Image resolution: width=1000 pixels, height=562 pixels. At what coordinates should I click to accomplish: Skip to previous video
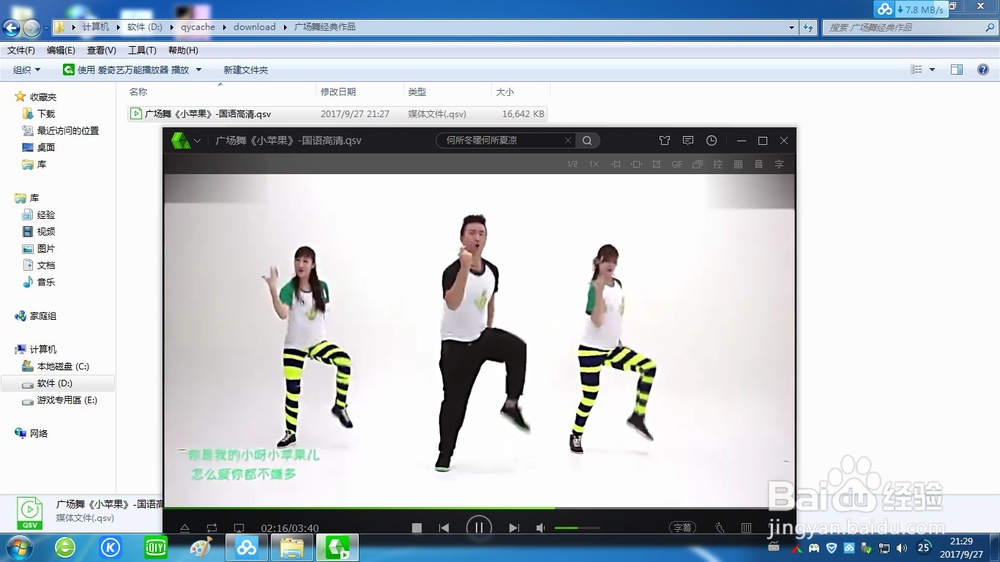pyautogui.click(x=444, y=528)
